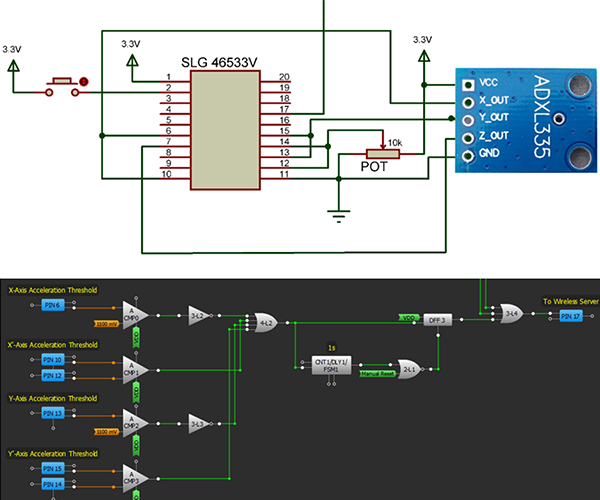Screen dimensions: 600x500
Task: Click the Z_OUT pin on ADXL335
Action: click(468, 138)
